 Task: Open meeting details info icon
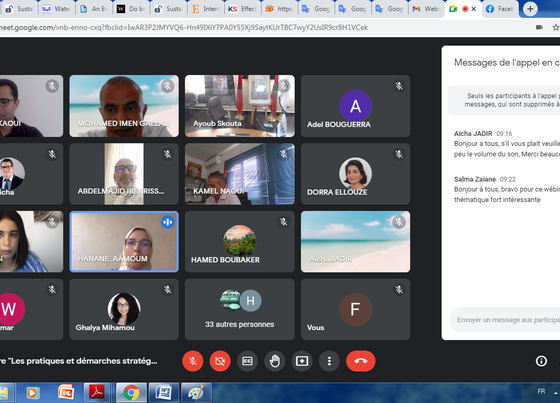[x=541, y=361]
